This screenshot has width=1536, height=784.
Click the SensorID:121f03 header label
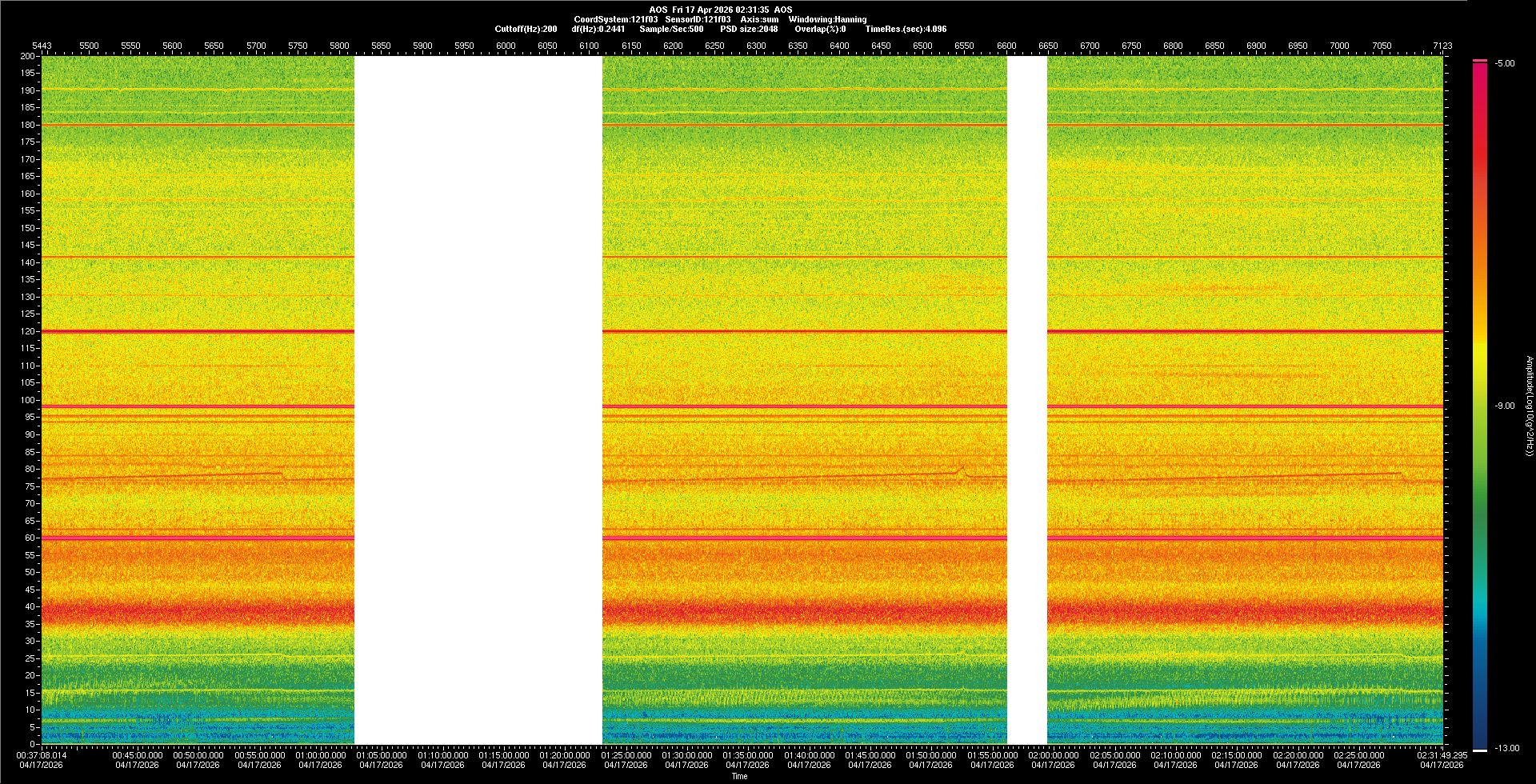(x=698, y=19)
